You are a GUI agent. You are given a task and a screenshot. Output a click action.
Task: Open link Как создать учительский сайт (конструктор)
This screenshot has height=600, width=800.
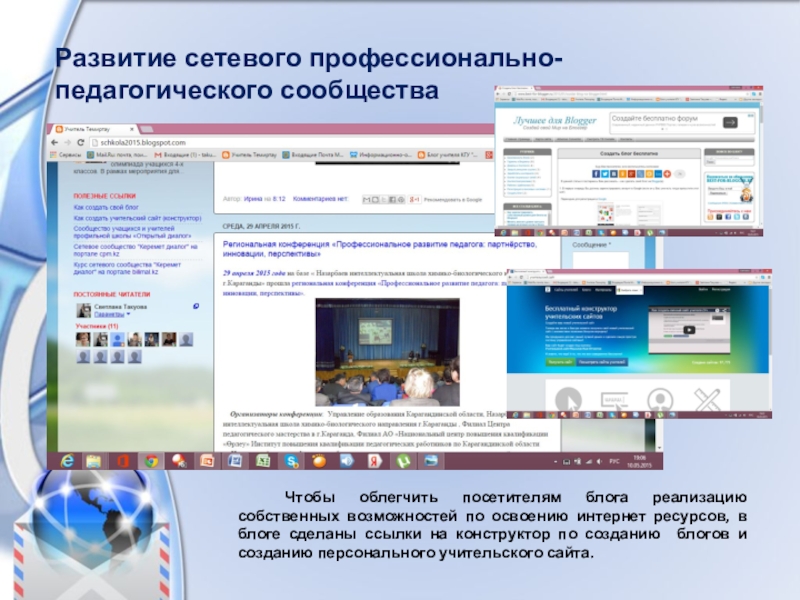click(x=137, y=218)
